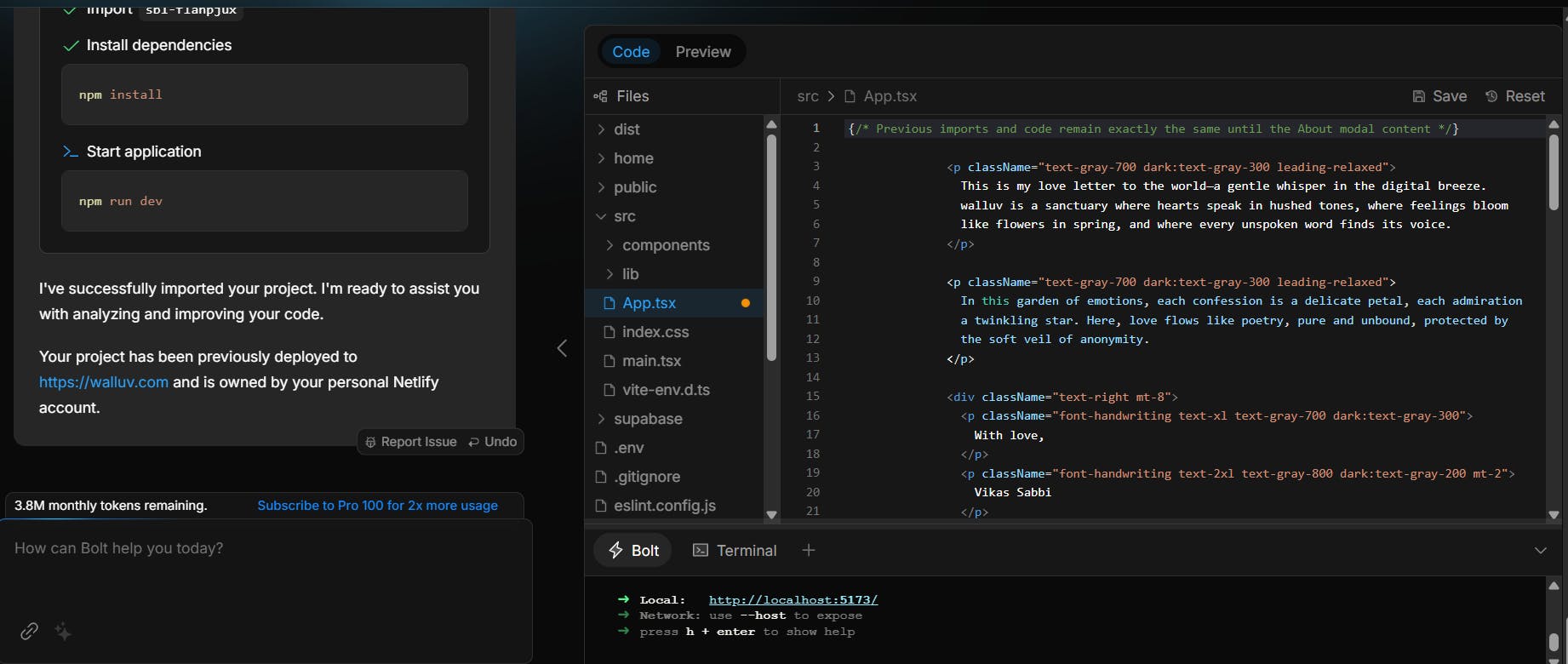This screenshot has height=664, width=1568.
Task: Click src in the breadcrumb
Action: pyautogui.click(x=808, y=96)
